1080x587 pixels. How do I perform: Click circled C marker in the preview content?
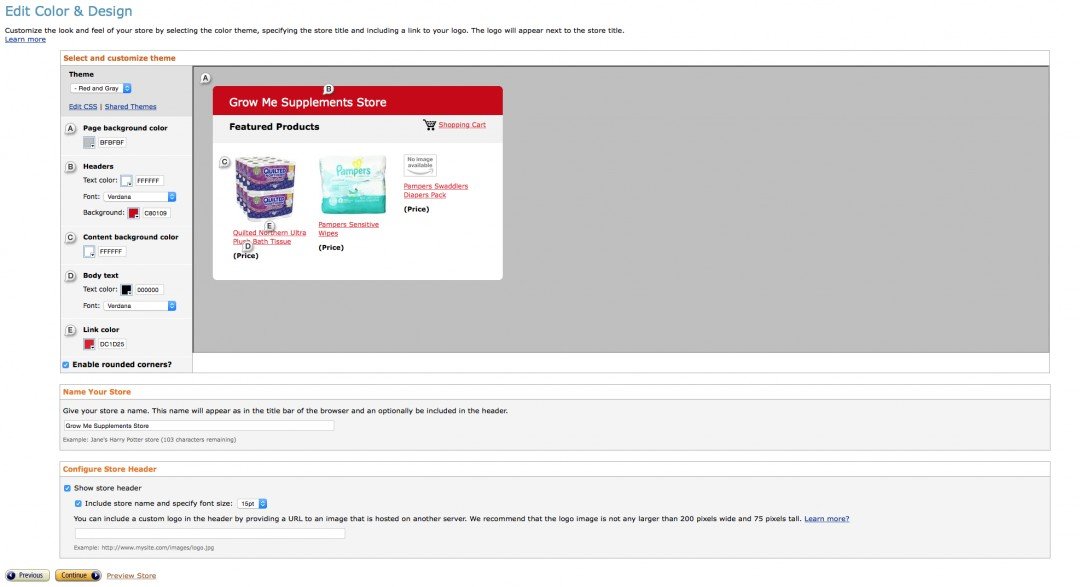click(x=225, y=162)
